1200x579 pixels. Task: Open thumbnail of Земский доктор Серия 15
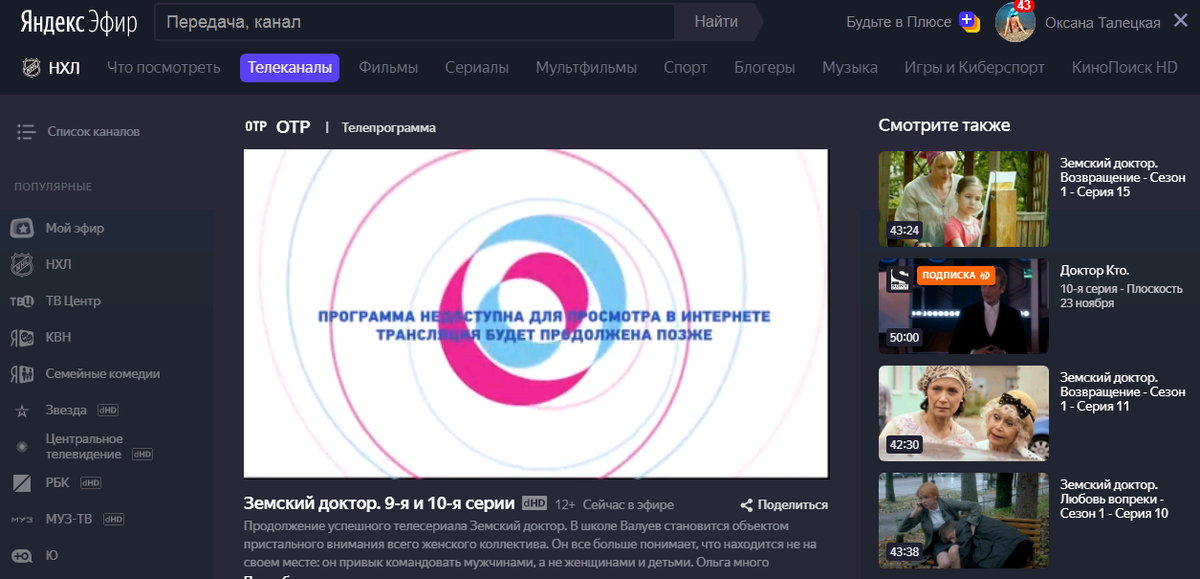(964, 199)
